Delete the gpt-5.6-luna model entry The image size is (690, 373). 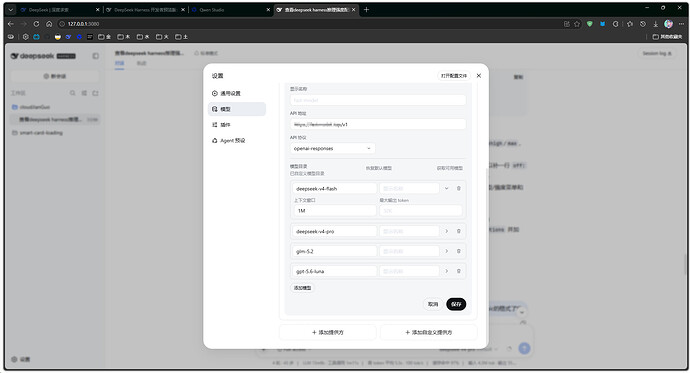tap(459, 271)
